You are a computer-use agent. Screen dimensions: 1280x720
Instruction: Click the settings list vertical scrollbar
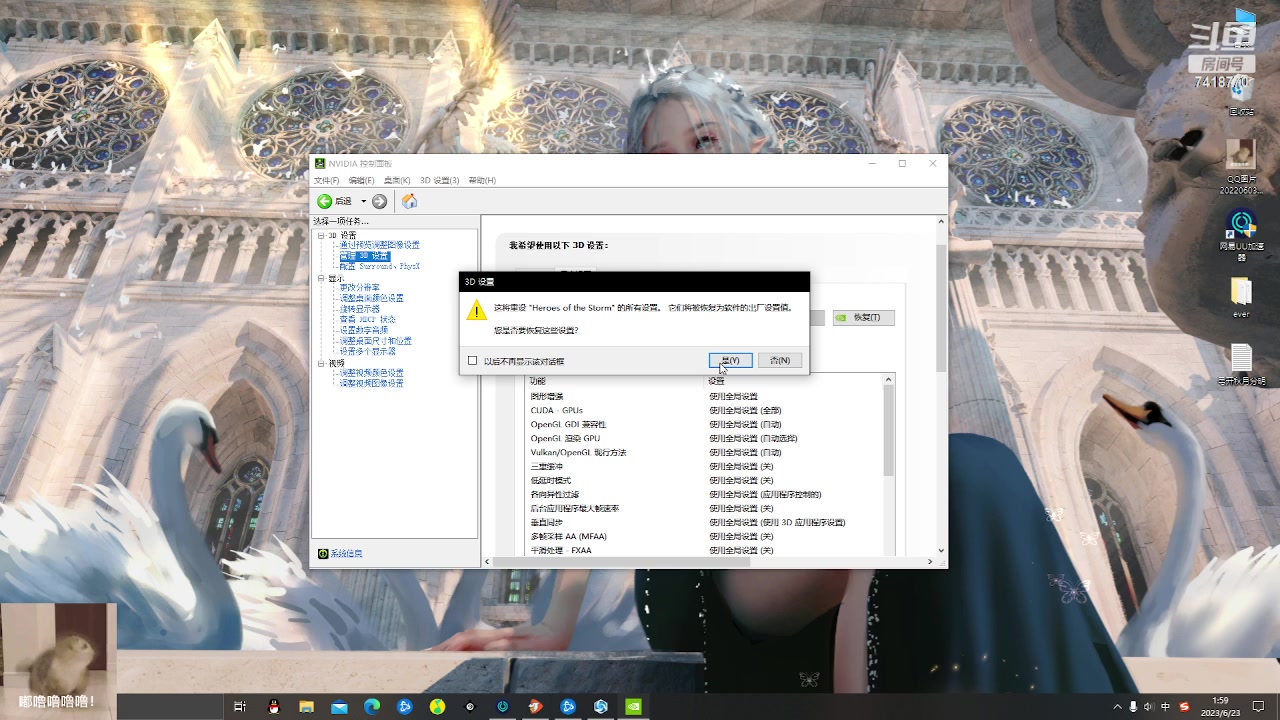coord(888,430)
